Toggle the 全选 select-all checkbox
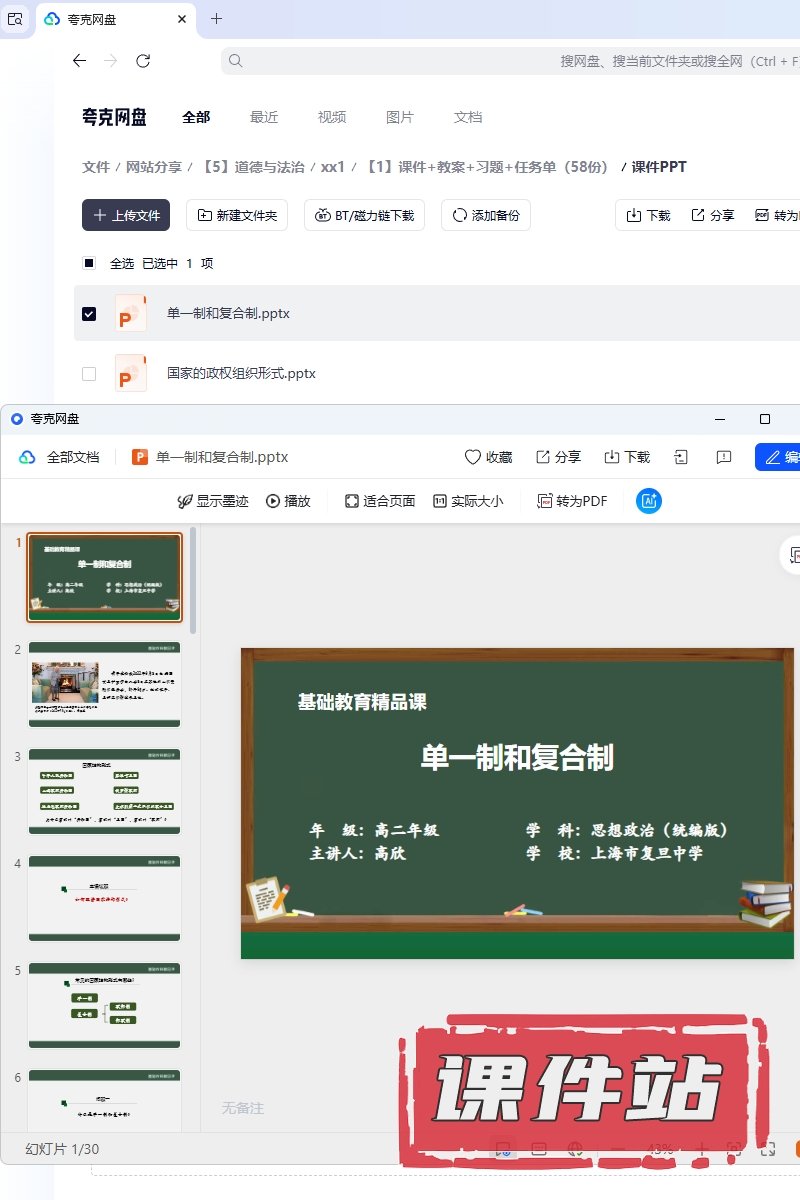Screen dimensions: 800x1200 click(x=89, y=263)
